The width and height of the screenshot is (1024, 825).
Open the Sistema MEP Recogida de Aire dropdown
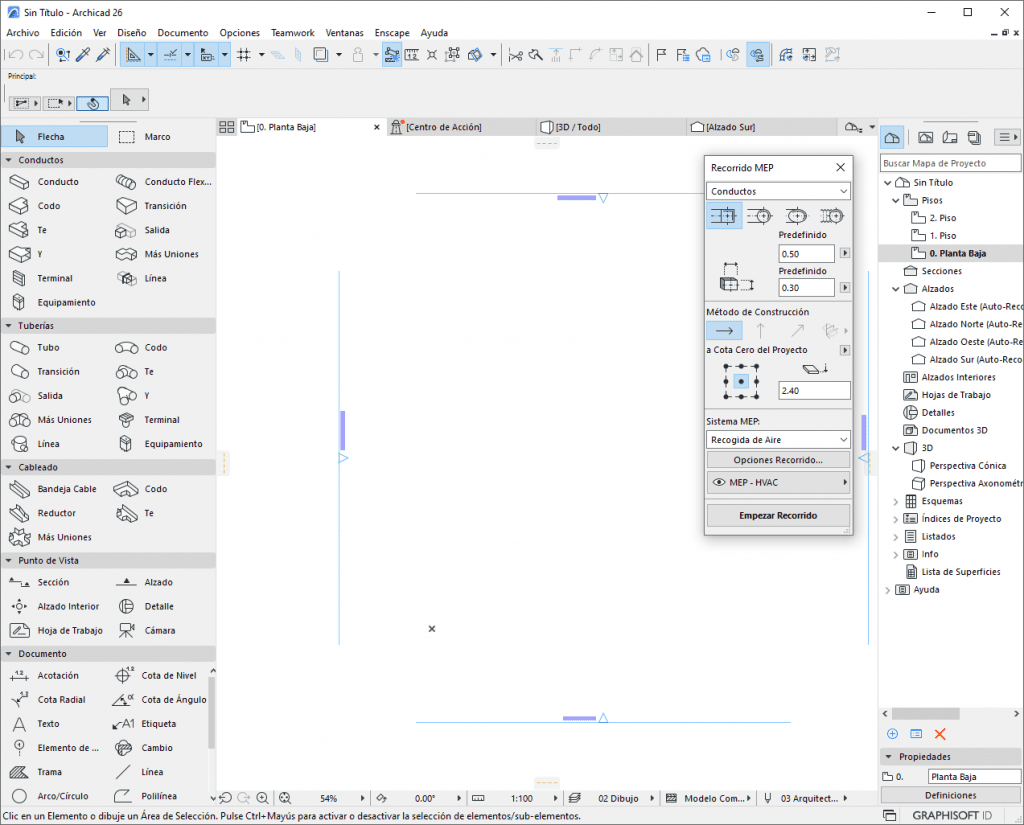[x=778, y=439]
